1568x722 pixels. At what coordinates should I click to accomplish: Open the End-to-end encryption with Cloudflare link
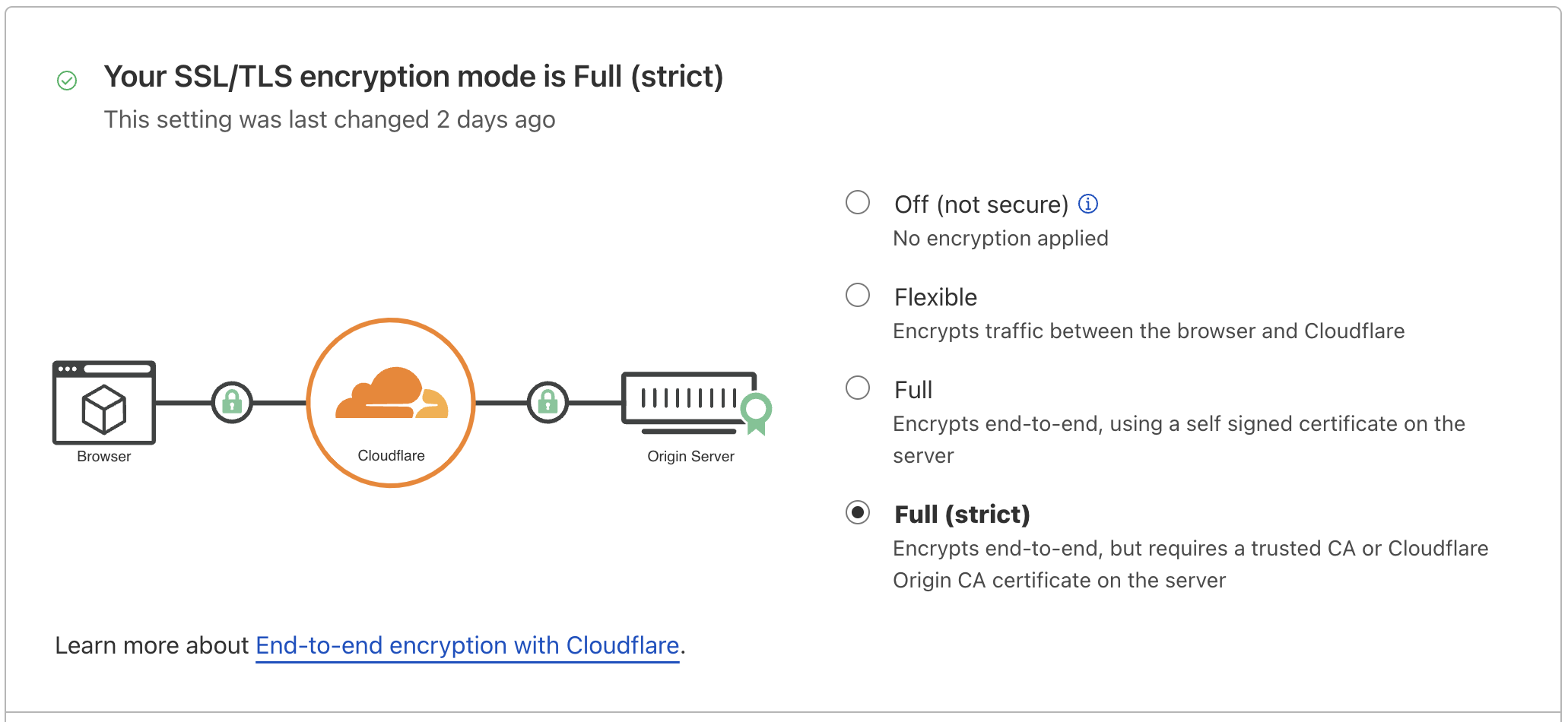tap(467, 645)
